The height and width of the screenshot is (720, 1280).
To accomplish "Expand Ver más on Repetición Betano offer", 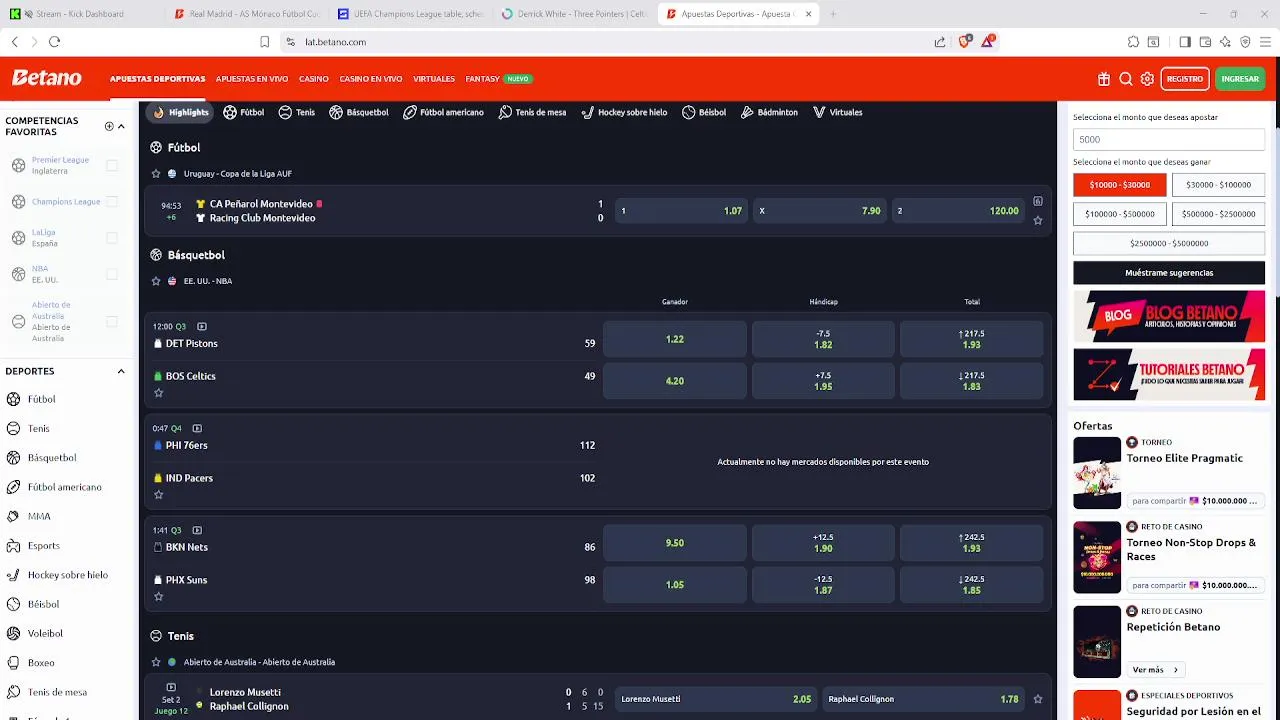I will click(x=1155, y=670).
